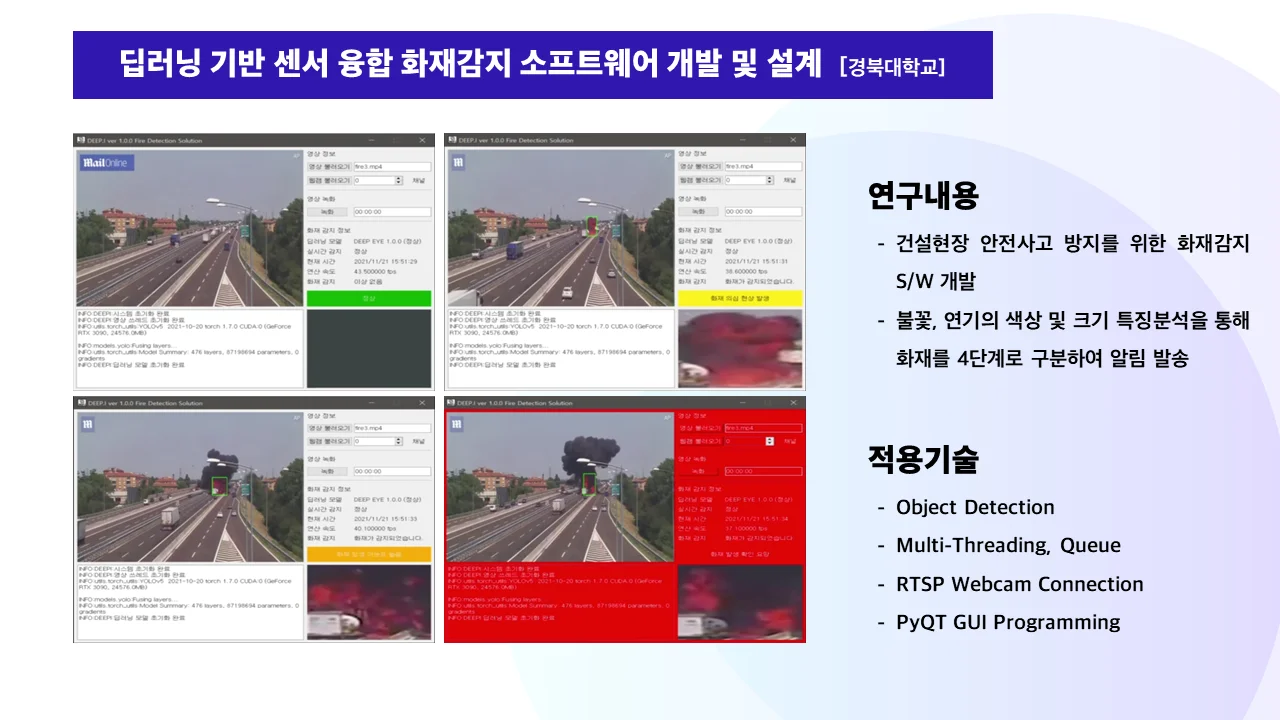Click the fire crop thumbnail in the red window
The height and width of the screenshot is (720, 1280).
[742, 600]
